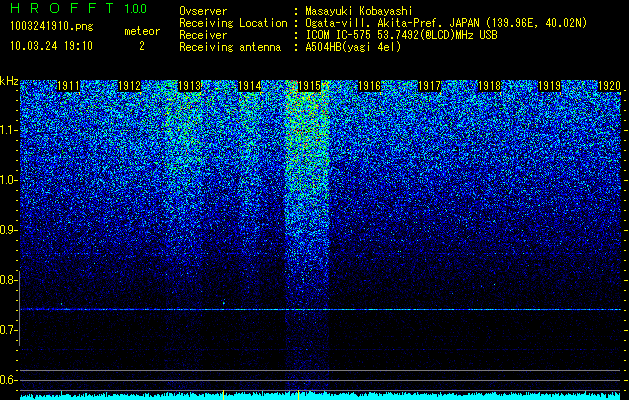Click the HROFFT 1.0.0 title text
This screenshot has width=629, height=400.
point(78,8)
